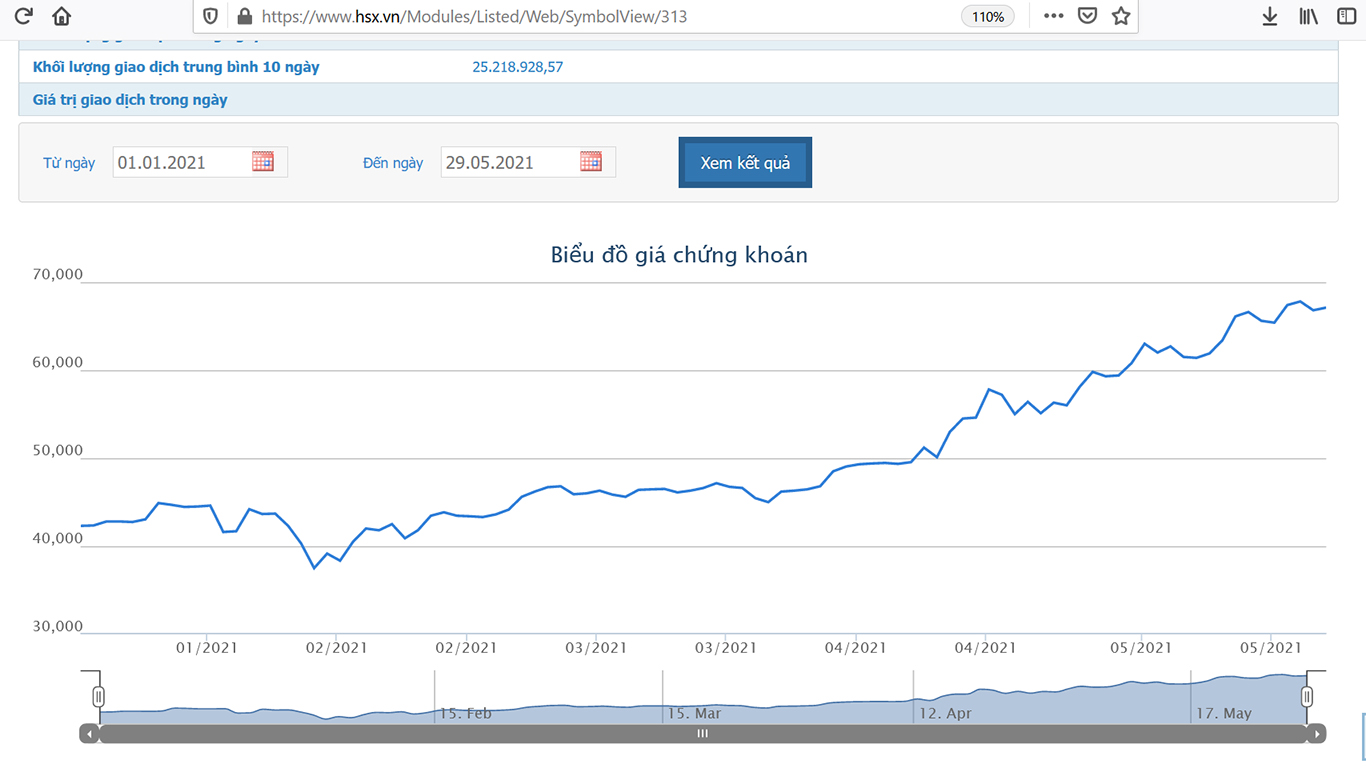Click the Đến ngày date field 29.05.2021
This screenshot has width=1366, height=768.
tap(508, 162)
